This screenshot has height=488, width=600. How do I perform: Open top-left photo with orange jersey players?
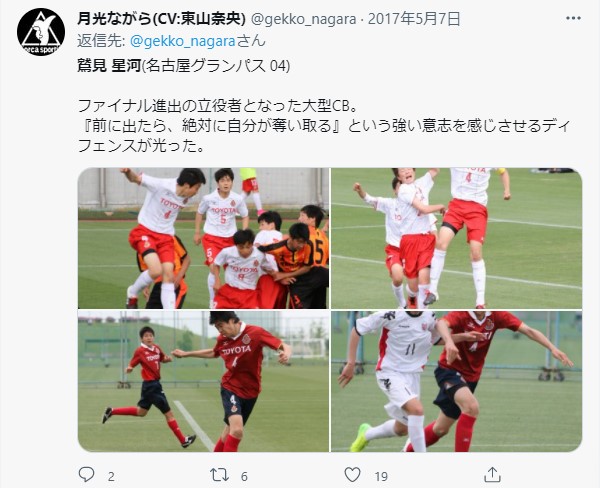203,238
